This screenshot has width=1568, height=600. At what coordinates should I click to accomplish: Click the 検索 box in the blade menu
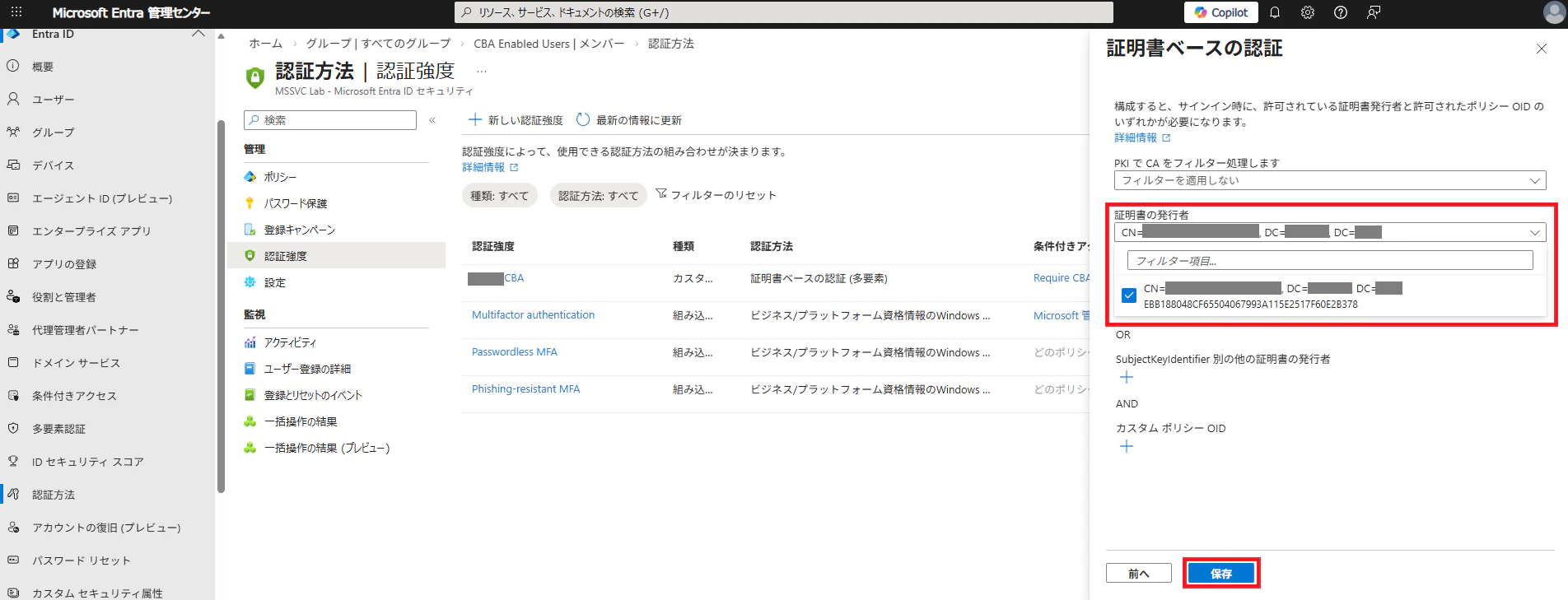click(x=330, y=120)
